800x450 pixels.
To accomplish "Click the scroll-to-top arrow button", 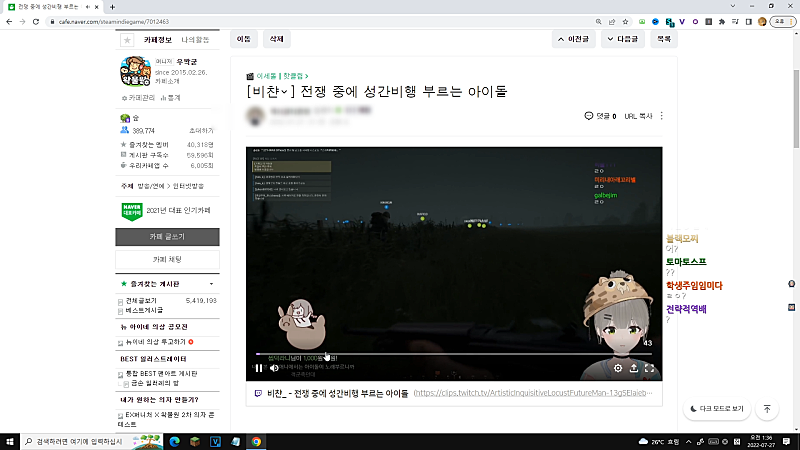I will point(767,409).
